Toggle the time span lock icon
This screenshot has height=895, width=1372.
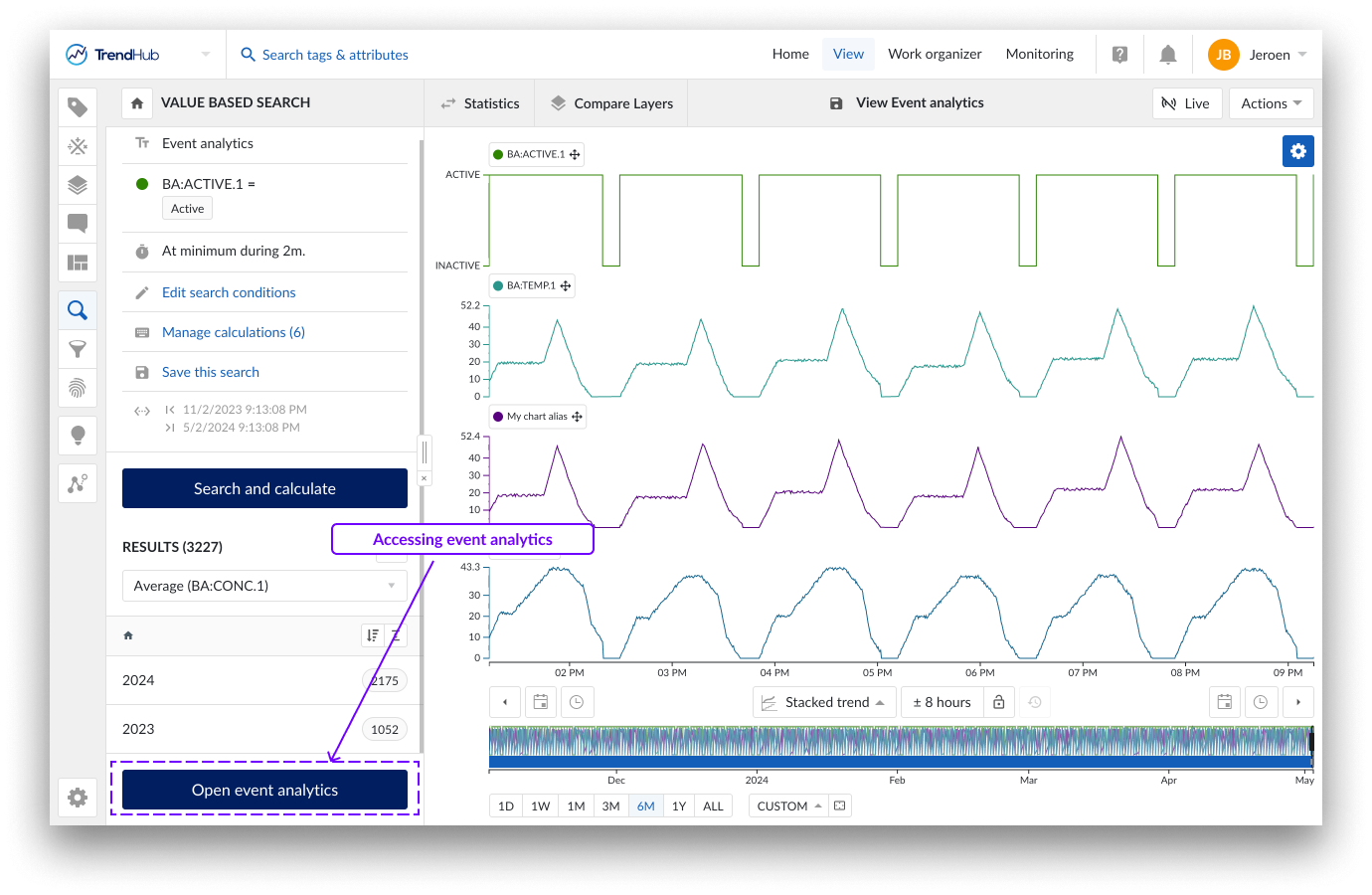(x=998, y=702)
